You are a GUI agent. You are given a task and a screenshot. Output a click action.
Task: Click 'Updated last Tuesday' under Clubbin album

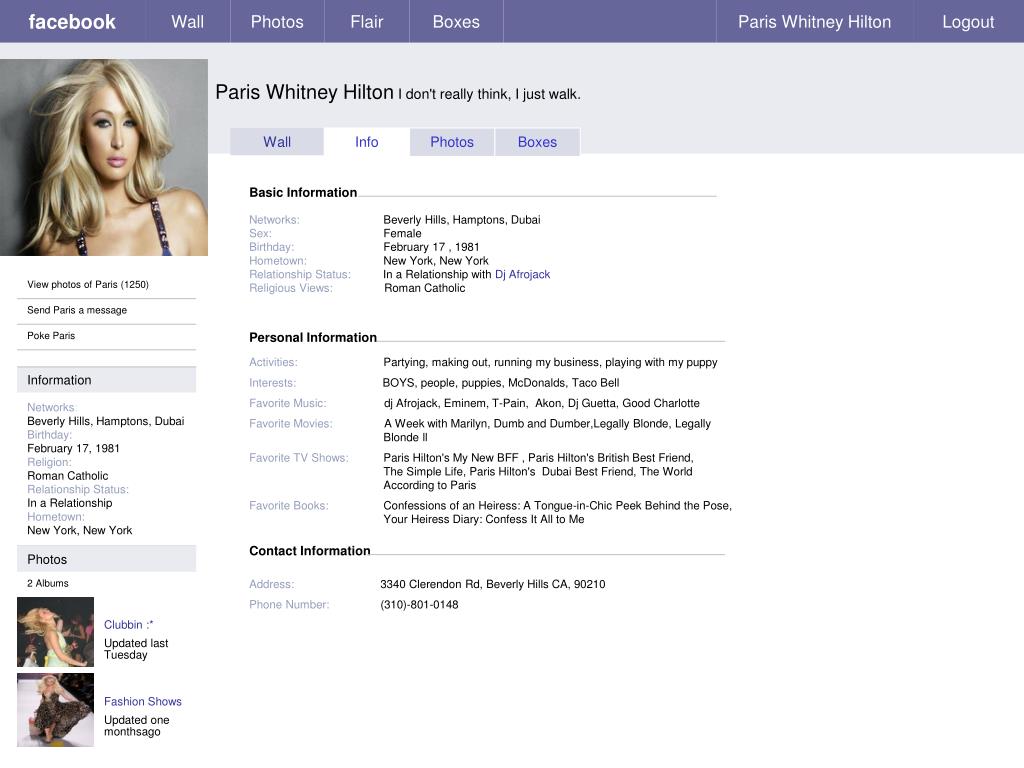136,649
